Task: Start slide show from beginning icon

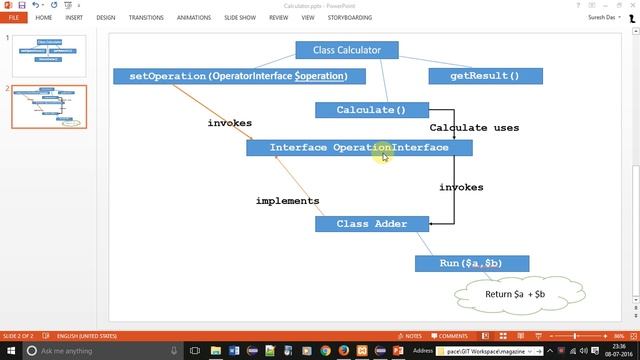Action: click(x=68, y=5)
